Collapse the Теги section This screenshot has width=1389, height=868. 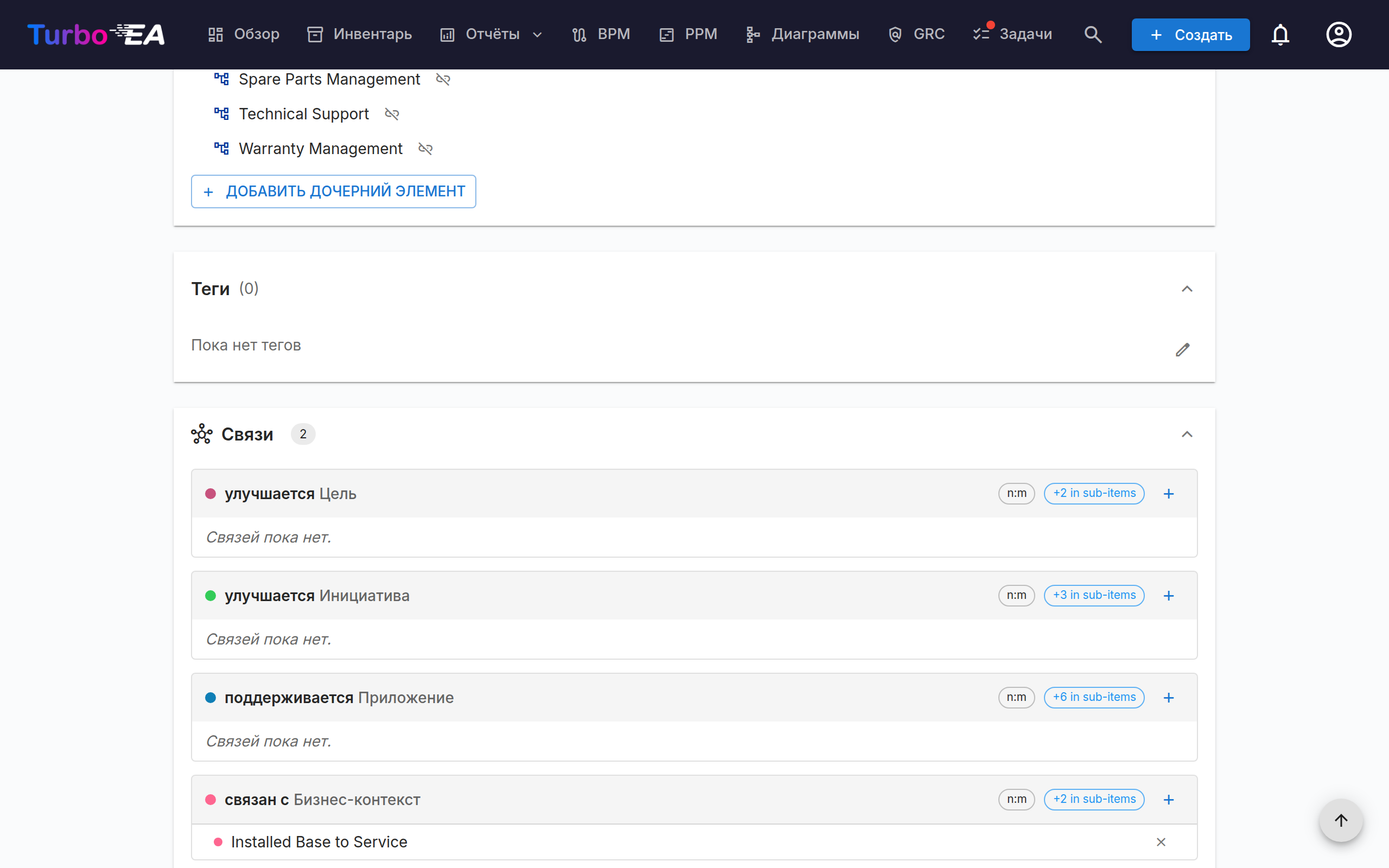point(1187,289)
